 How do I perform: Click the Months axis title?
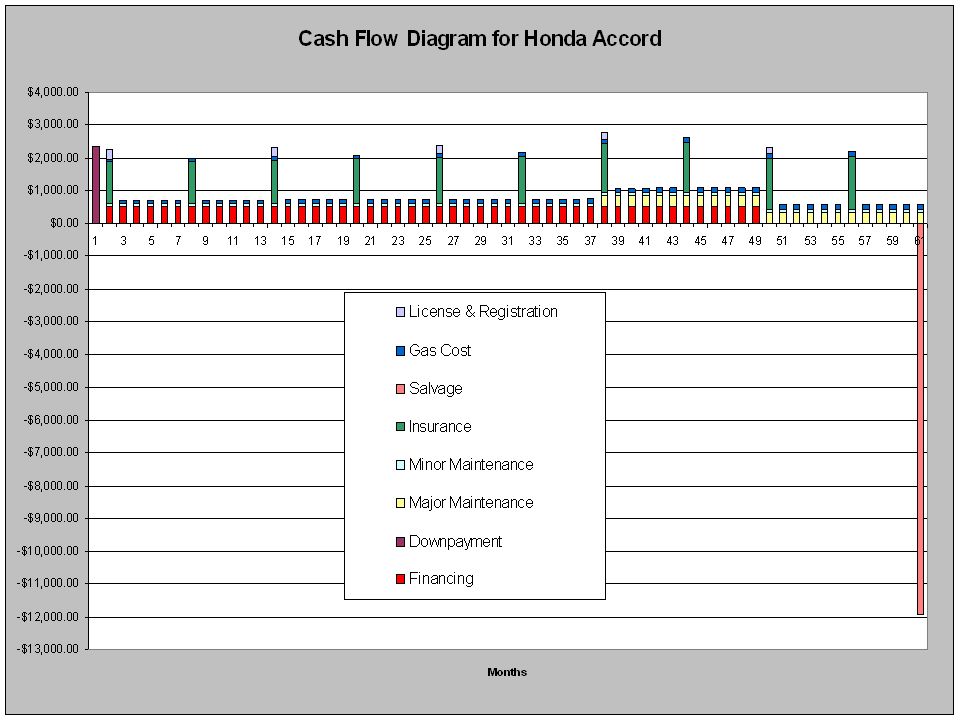[x=507, y=672]
